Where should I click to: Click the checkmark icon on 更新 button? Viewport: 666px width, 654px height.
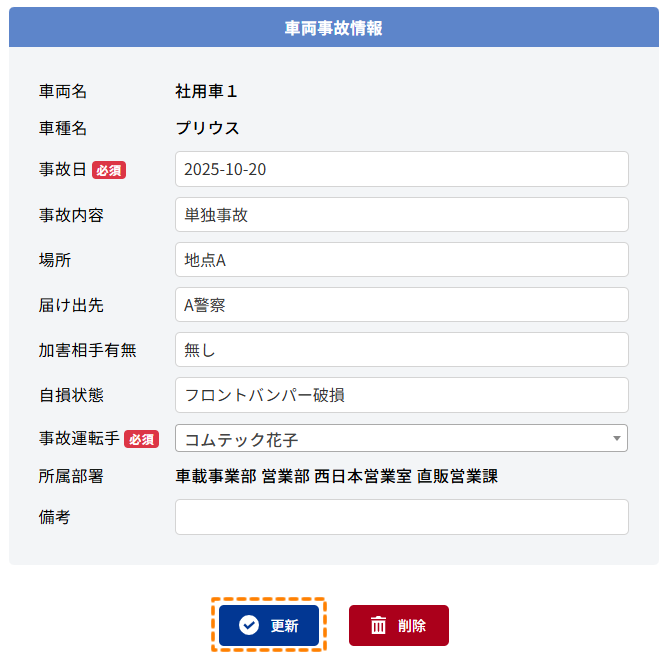pyautogui.click(x=249, y=626)
